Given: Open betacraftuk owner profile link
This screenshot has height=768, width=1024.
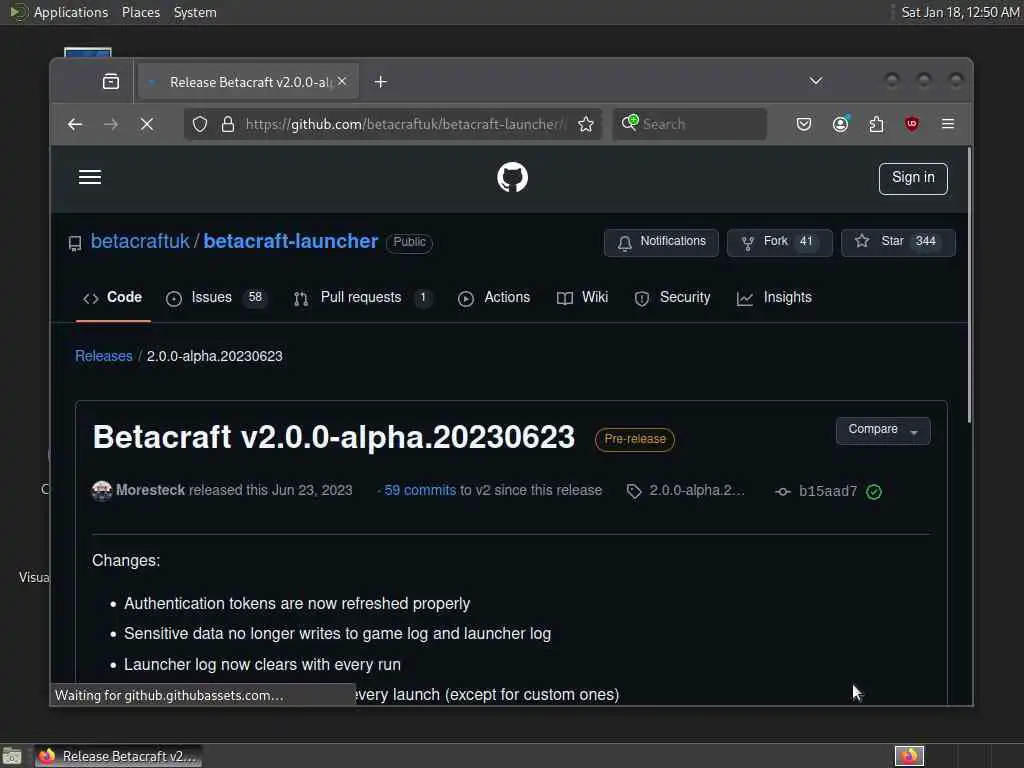Looking at the screenshot, I should tap(140, 242).
